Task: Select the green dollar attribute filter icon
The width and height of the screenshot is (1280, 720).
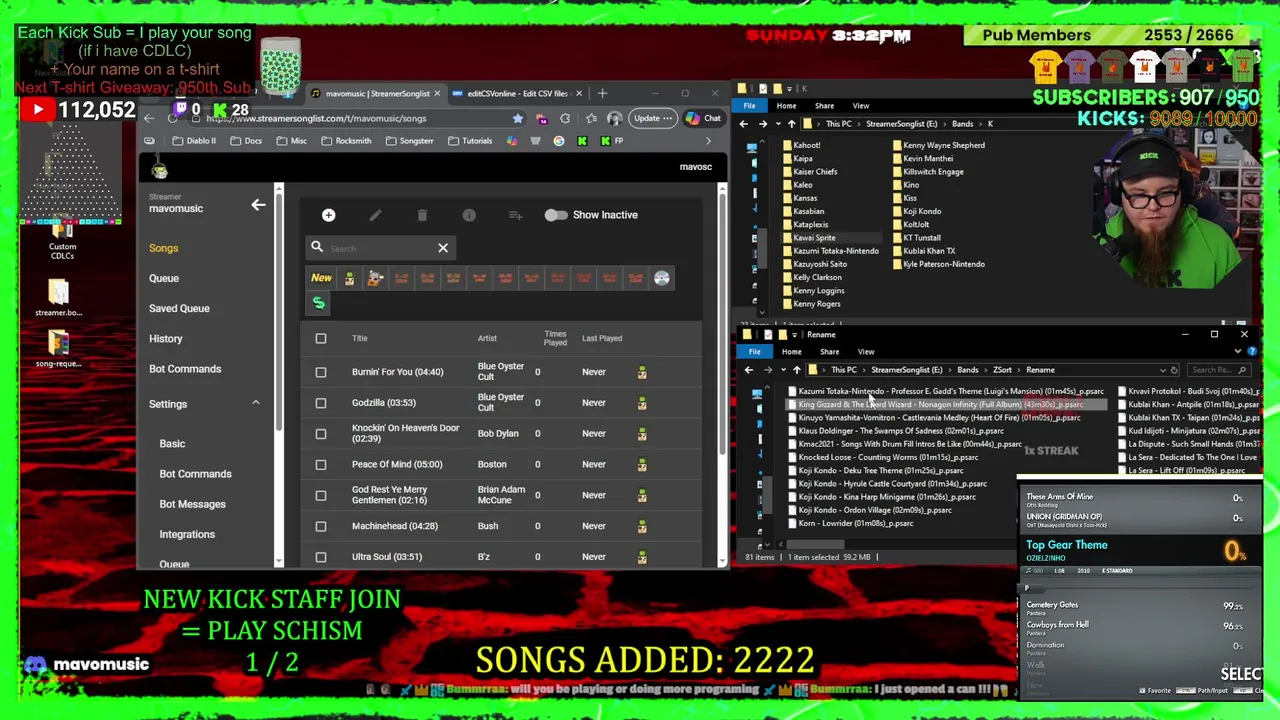Action: (319, 303)
